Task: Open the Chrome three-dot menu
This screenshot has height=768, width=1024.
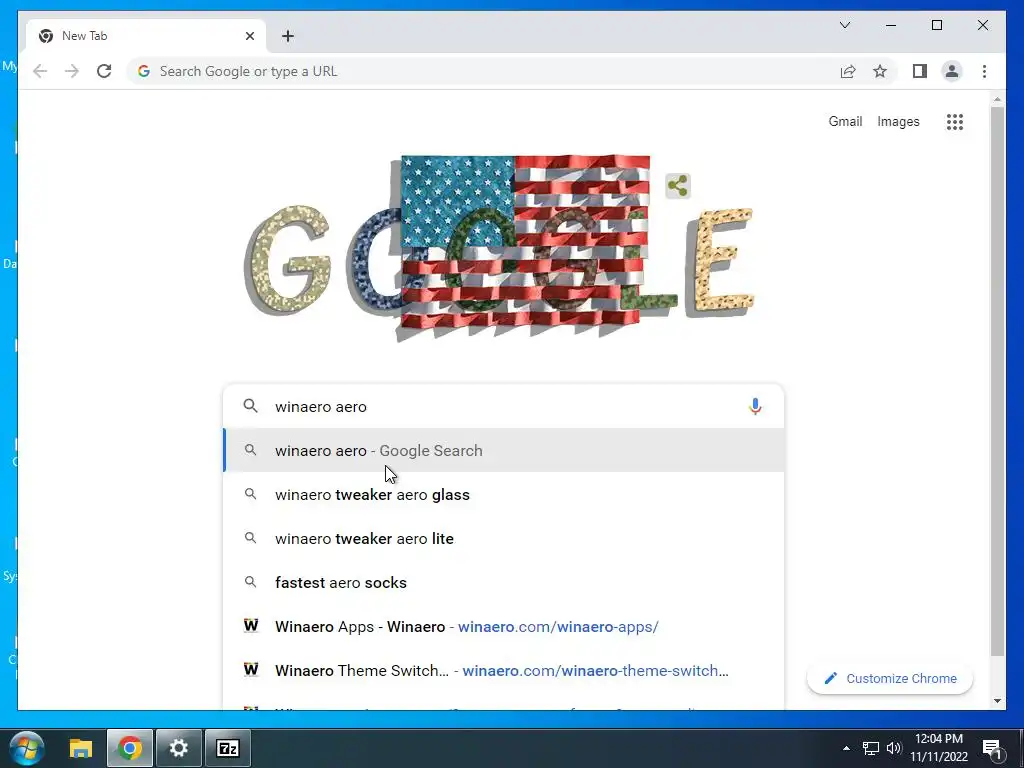Action: click(x=984, y=71)
